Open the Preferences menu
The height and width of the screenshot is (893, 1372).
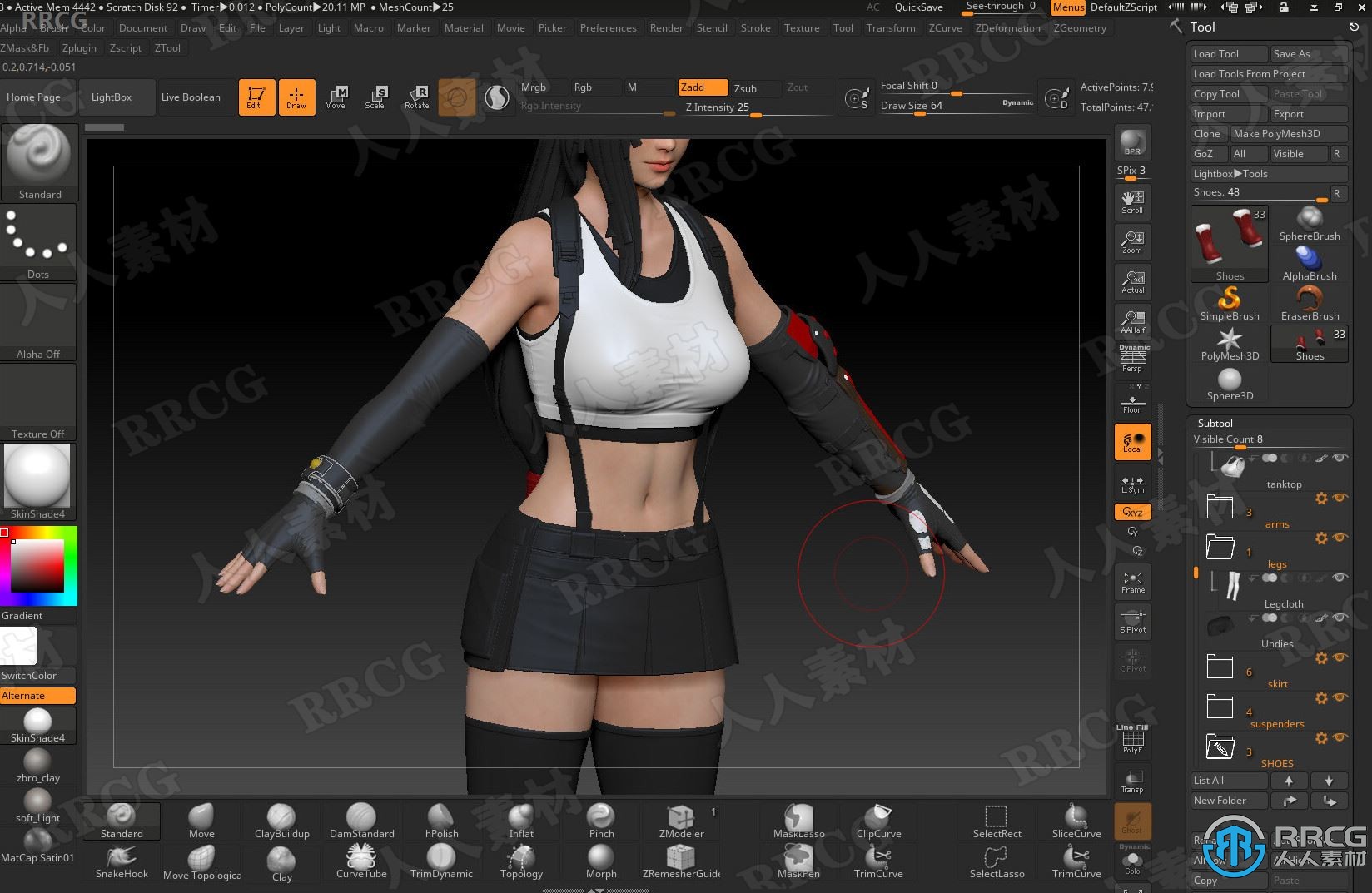click(608, 27)
